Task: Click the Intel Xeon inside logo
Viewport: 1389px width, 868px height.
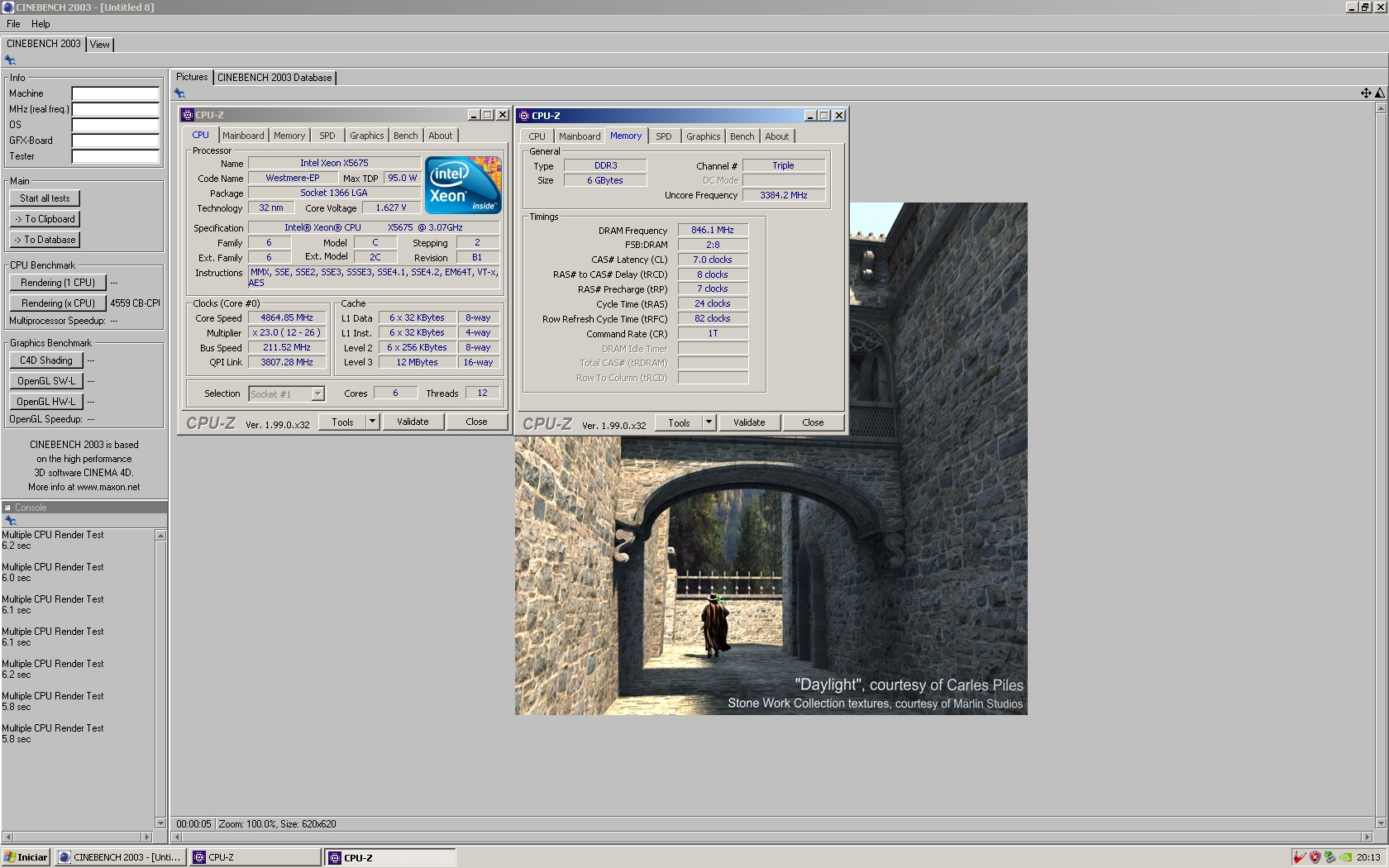Action: (x=463, y=185)
